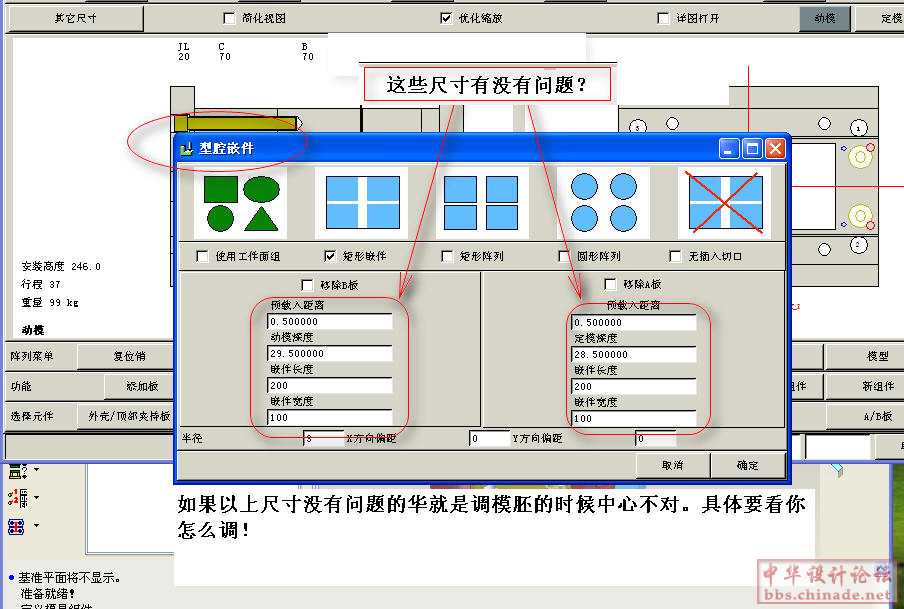Click the 外壳/顶部夹持板 button
The height and width of the screenshot is (609, 904).
127,416
